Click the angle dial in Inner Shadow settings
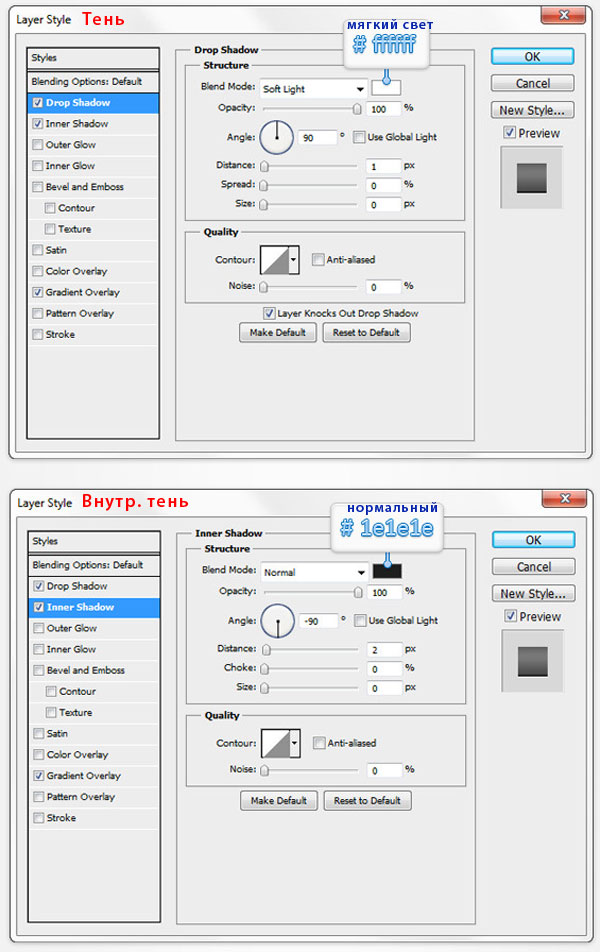The image size is (600, 952). click(277, 621)
